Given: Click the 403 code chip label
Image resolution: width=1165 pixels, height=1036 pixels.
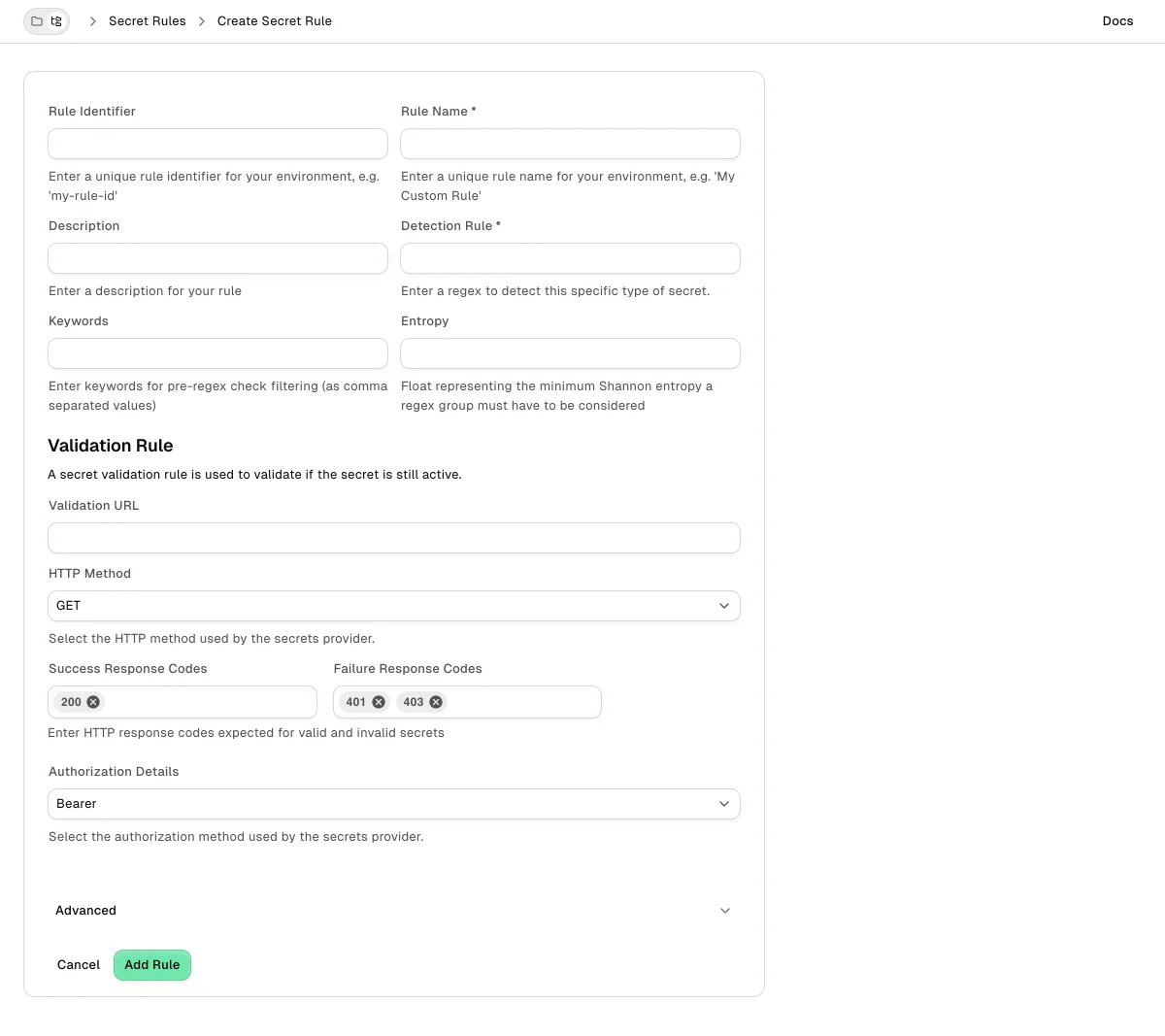Looking at the screenshot, I should click(414, 702).
